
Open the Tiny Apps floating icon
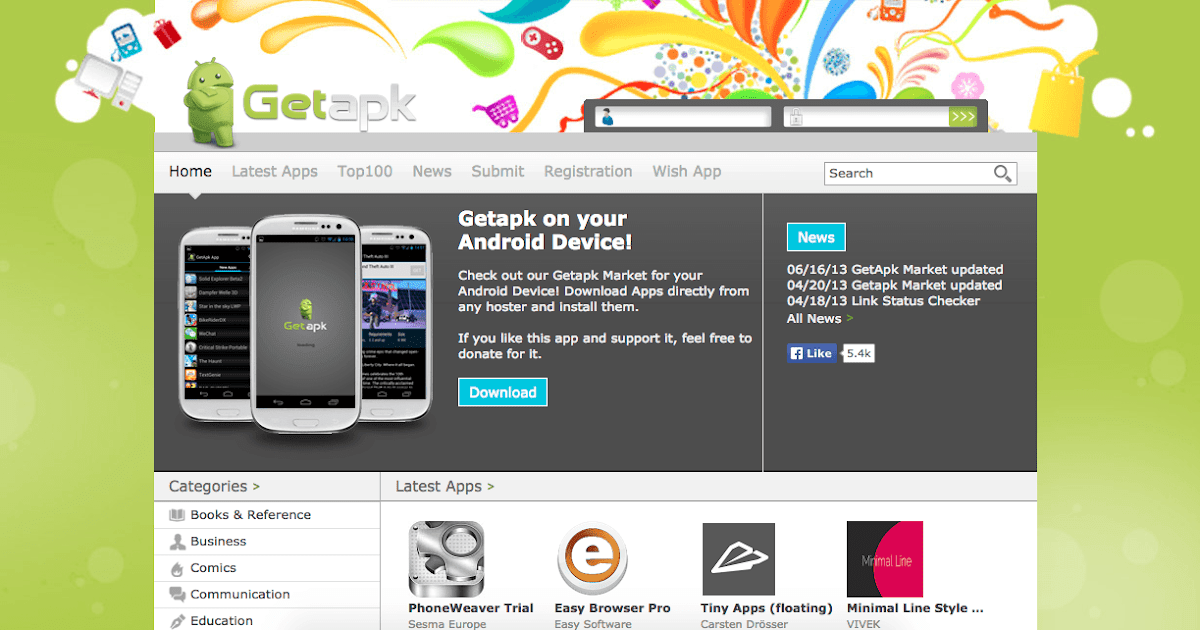(739, 559)
